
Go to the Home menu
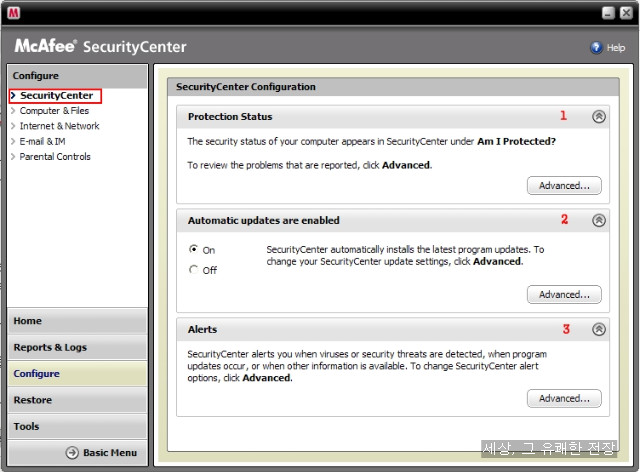pos(77,321)
